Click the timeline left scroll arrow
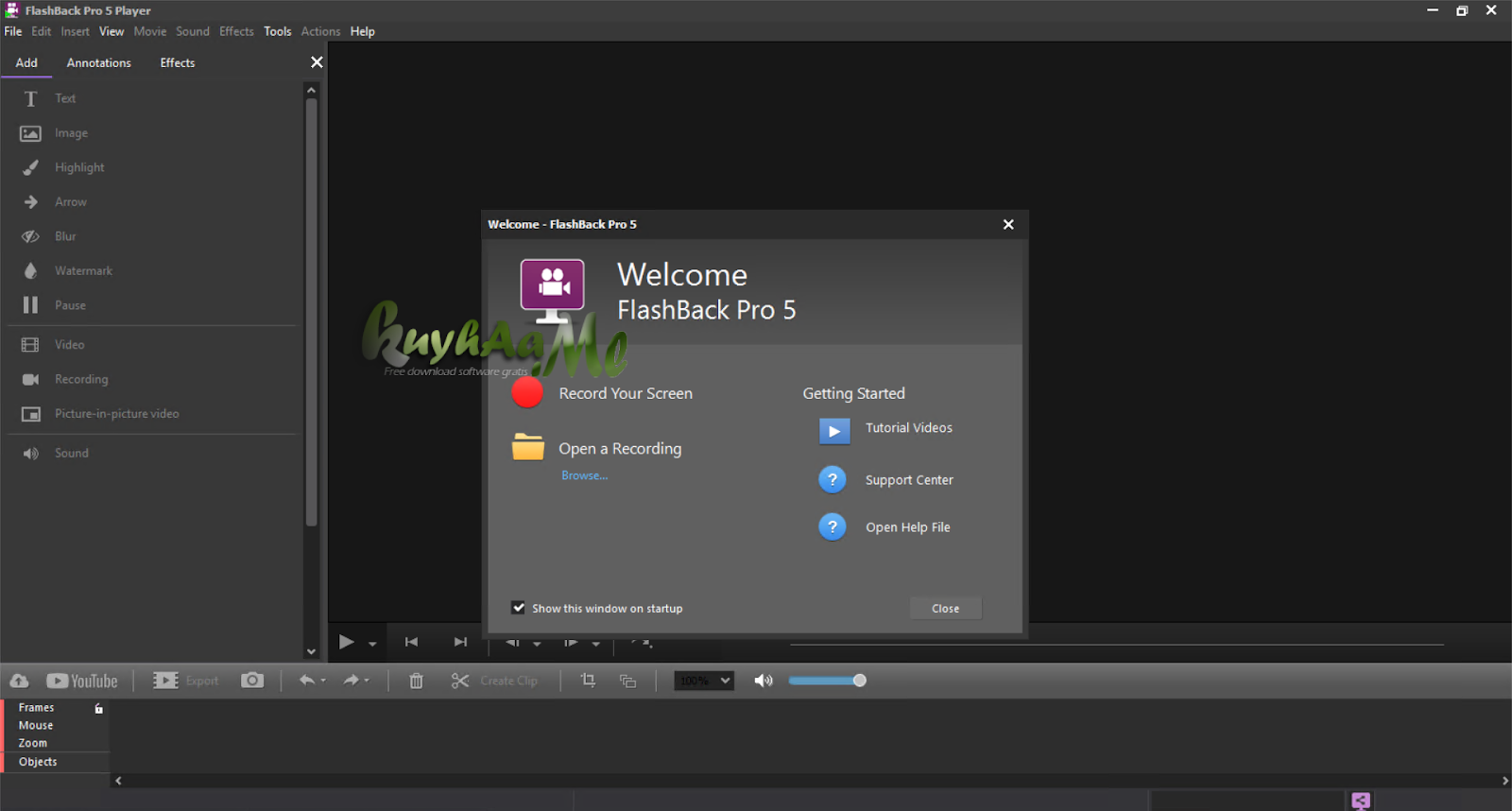Viewport: 1512px width, 811px height. pyautogui.click(x=118, y=781)
